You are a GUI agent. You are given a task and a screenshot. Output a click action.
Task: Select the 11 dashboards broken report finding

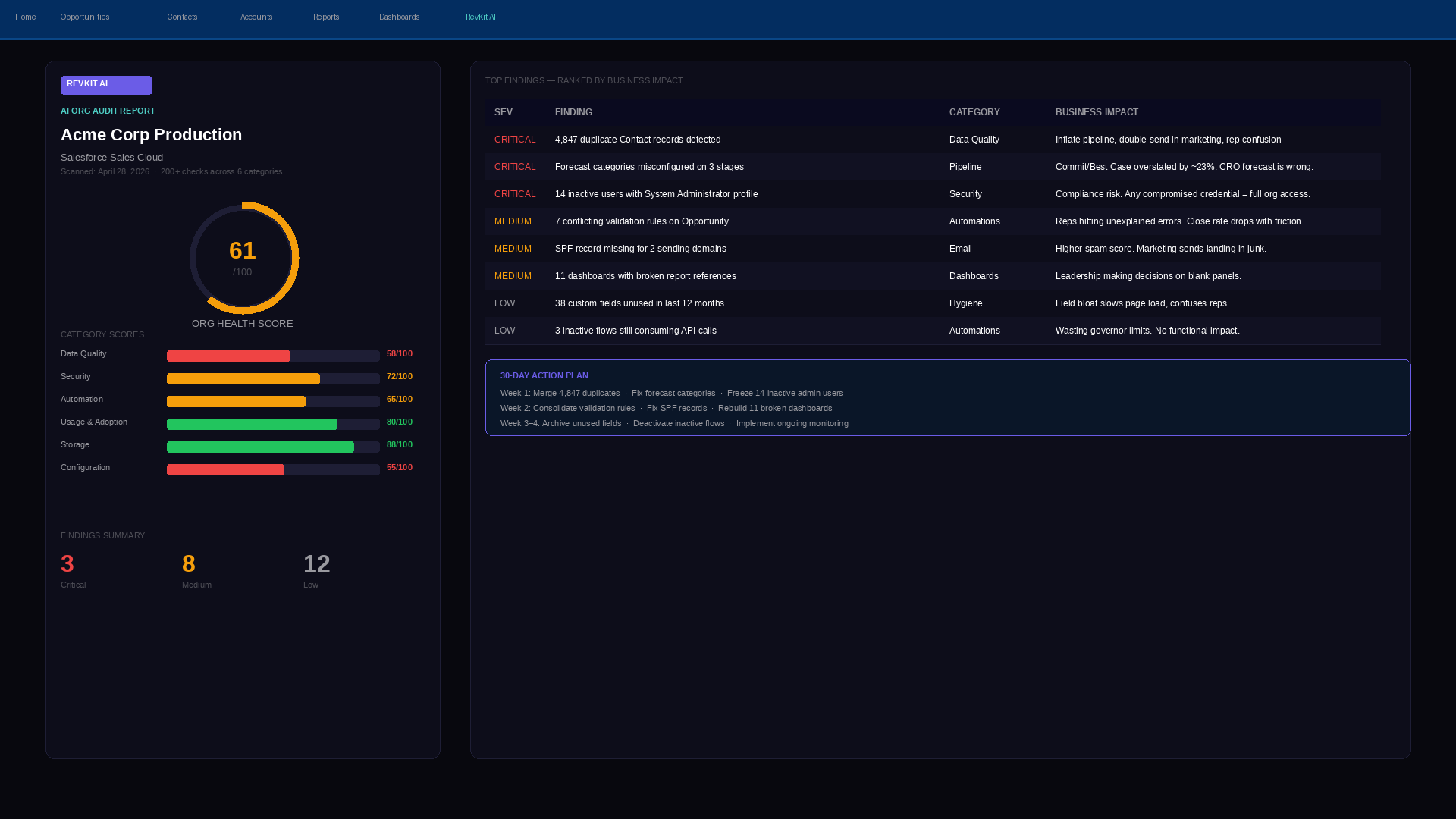(933, 276)
